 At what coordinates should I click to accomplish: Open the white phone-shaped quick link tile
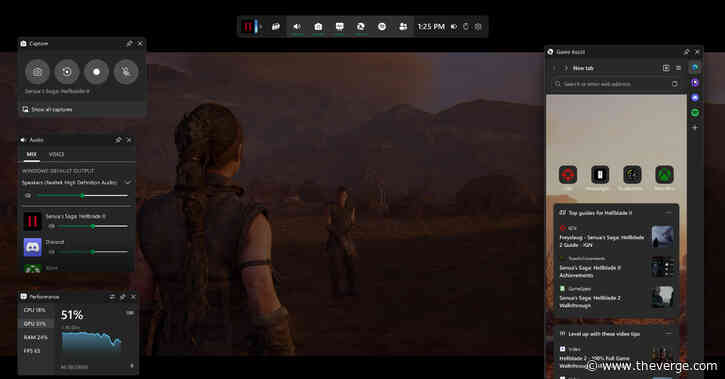pos(600,175)
